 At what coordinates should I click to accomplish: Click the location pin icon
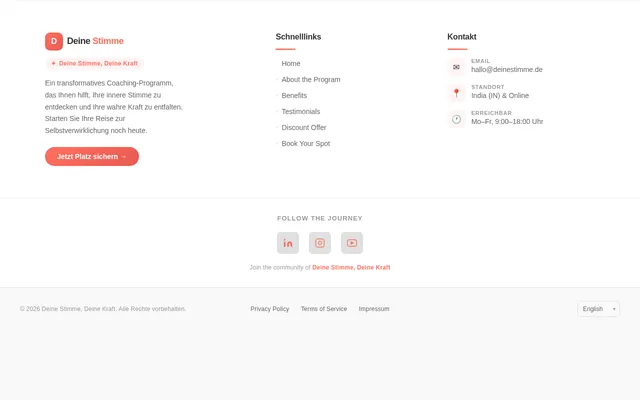pyautogui.click(x=456, y=93)
